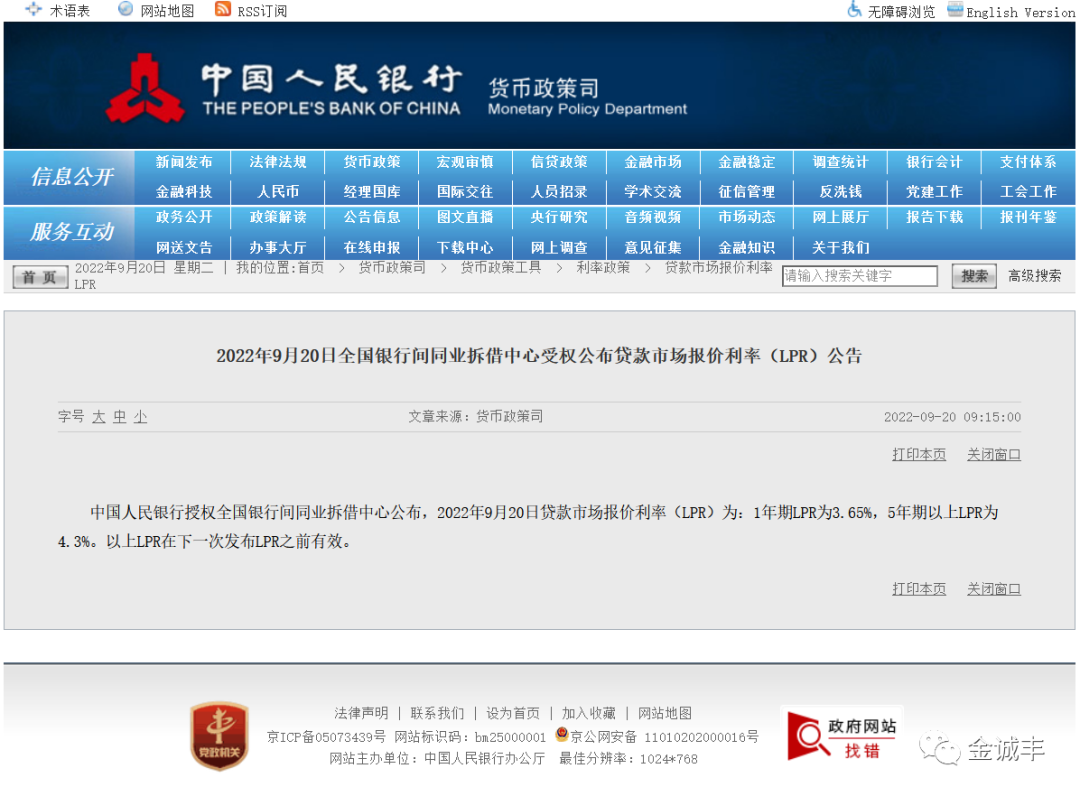The image size is (1080, 796).
Task: Click the red People's Bank of China logo
Action: pos(145,89)
